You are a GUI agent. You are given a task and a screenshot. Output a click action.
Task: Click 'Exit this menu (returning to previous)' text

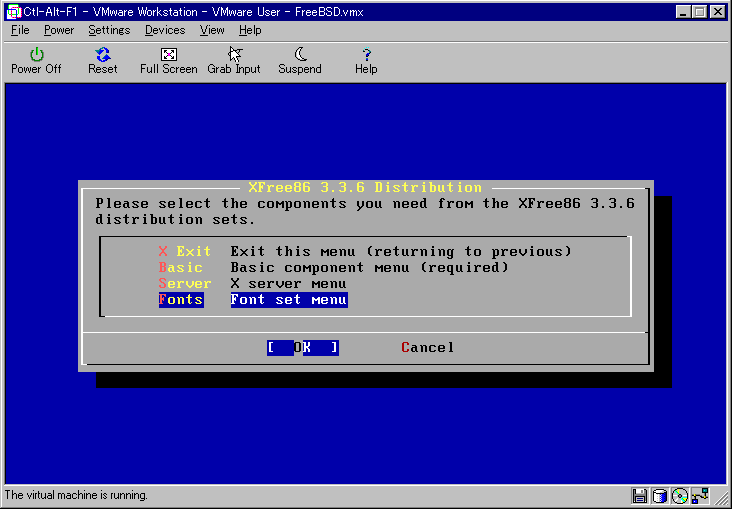click(401, 251)
